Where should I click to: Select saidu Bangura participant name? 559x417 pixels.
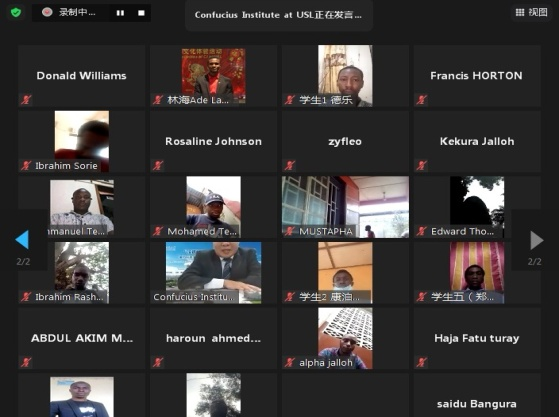pyautogui.click(x=477, y=404)
